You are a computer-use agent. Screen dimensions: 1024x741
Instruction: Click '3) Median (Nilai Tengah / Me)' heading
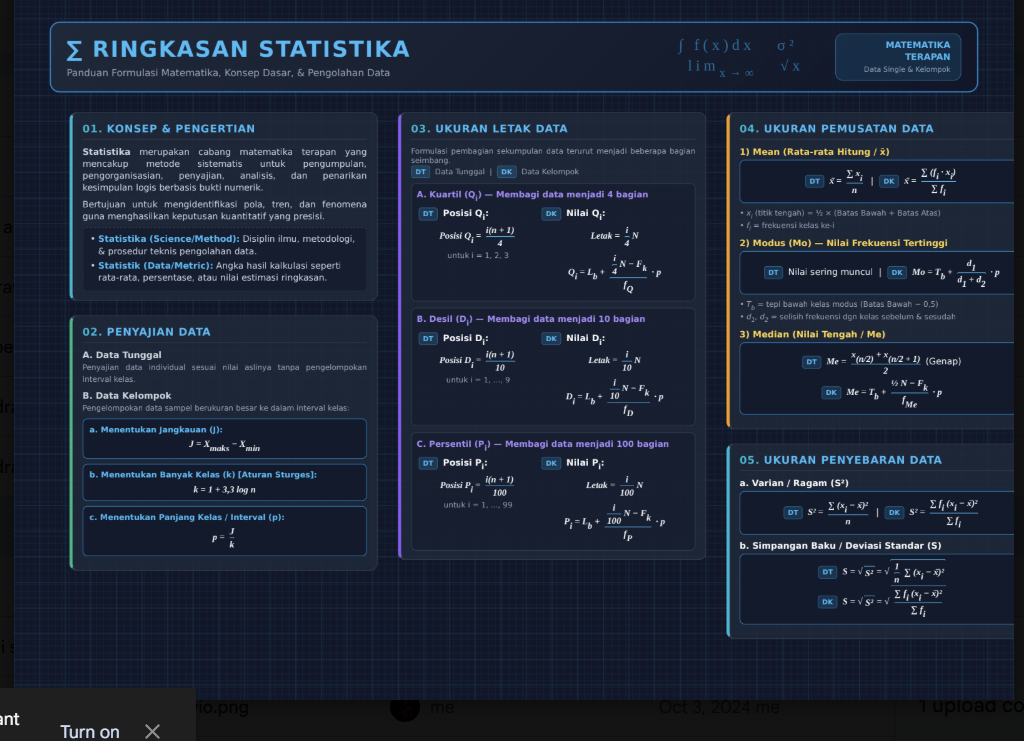[812, 334]
